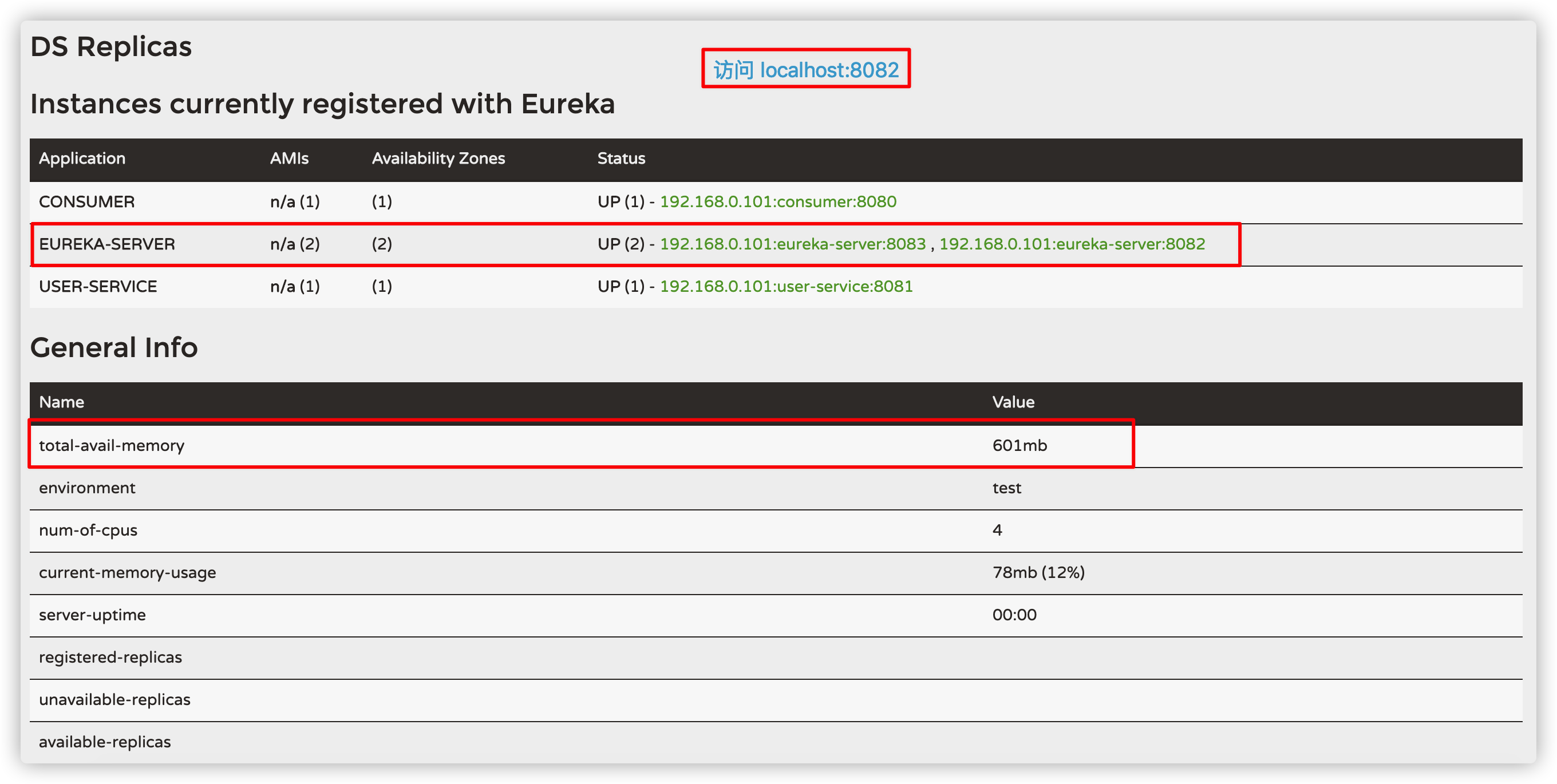Click the total-avail-memory row name

[112, 445]
